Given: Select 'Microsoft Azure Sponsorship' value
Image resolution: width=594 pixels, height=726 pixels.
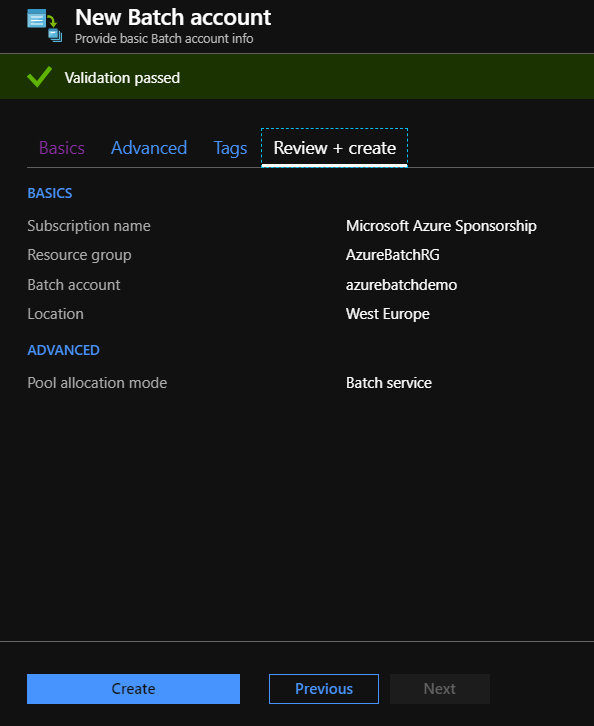Looking at the screenshot, I should [x=441, y=226].
